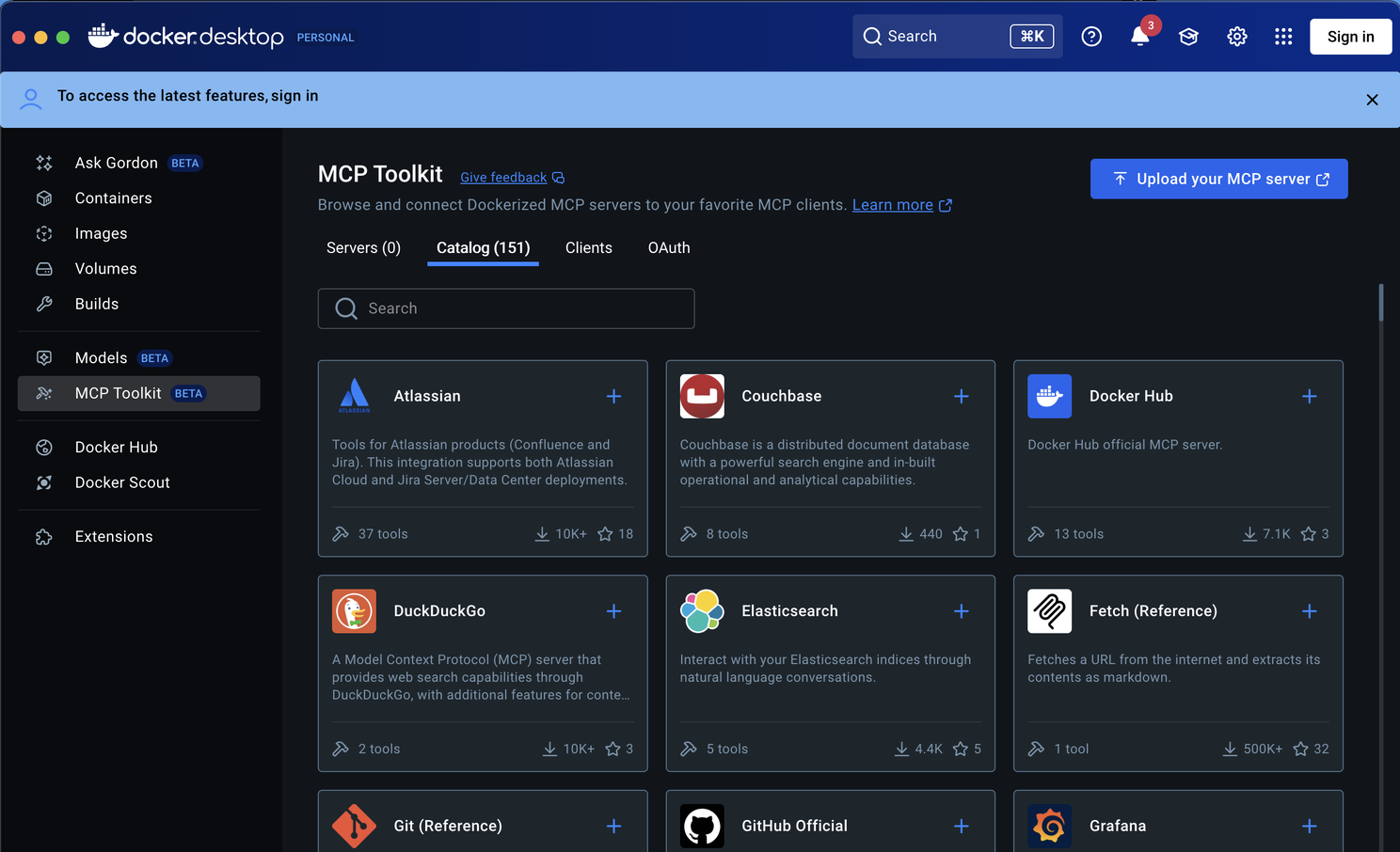Click the "8 tools" text on Couchbase

click(x=727, y=534)
